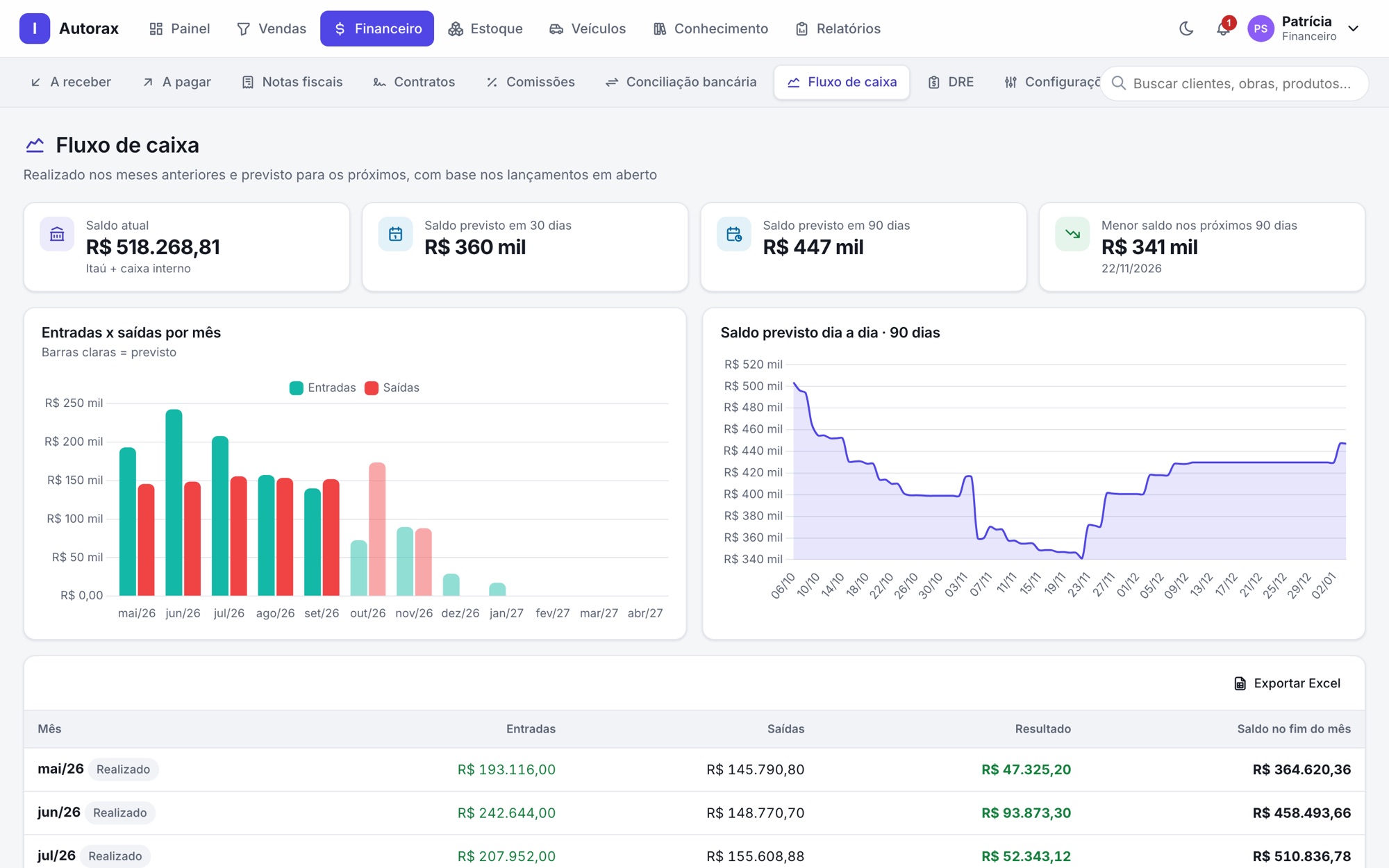Open Notas fiscais tab
Viewport: 1389px width, 868px height.
pyautogui.click(x=292, y=82)
